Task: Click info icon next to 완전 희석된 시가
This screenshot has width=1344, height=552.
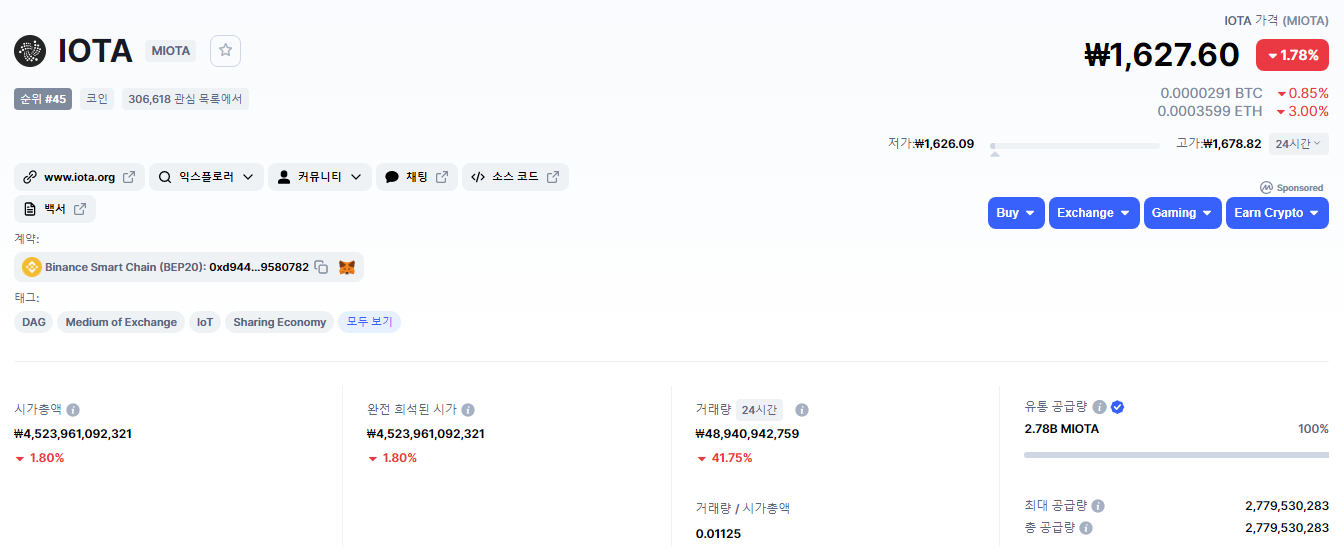Action: [x=468, y=410]
